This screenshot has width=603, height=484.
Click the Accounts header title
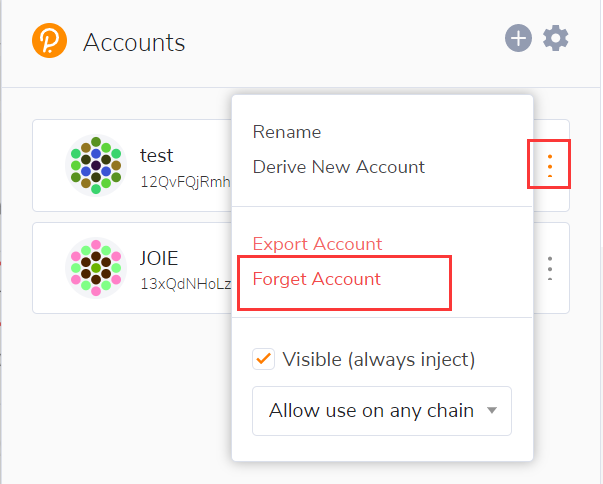click(134, 42)
